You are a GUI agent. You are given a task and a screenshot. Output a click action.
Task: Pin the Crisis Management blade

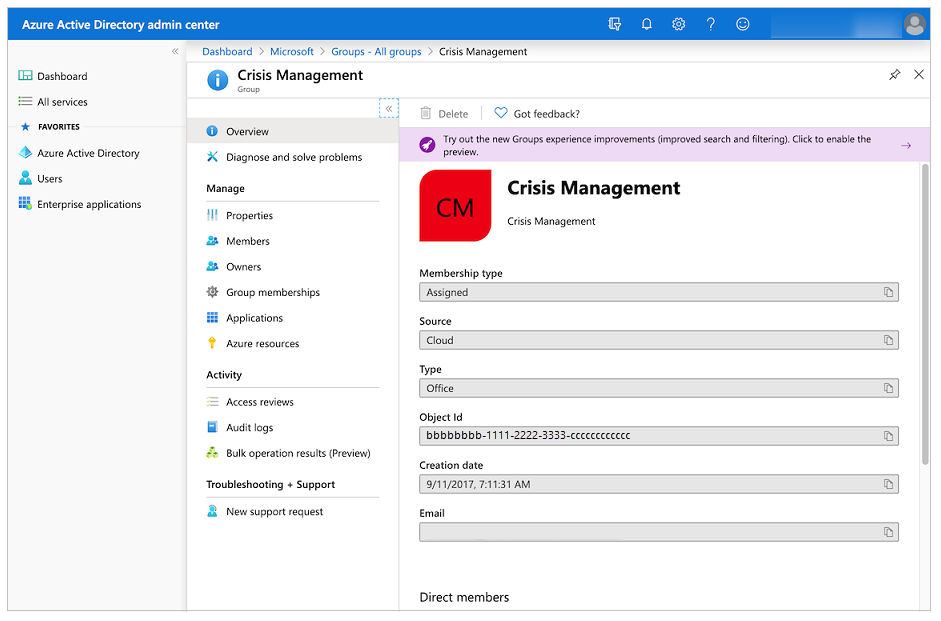tap(894, 74)
